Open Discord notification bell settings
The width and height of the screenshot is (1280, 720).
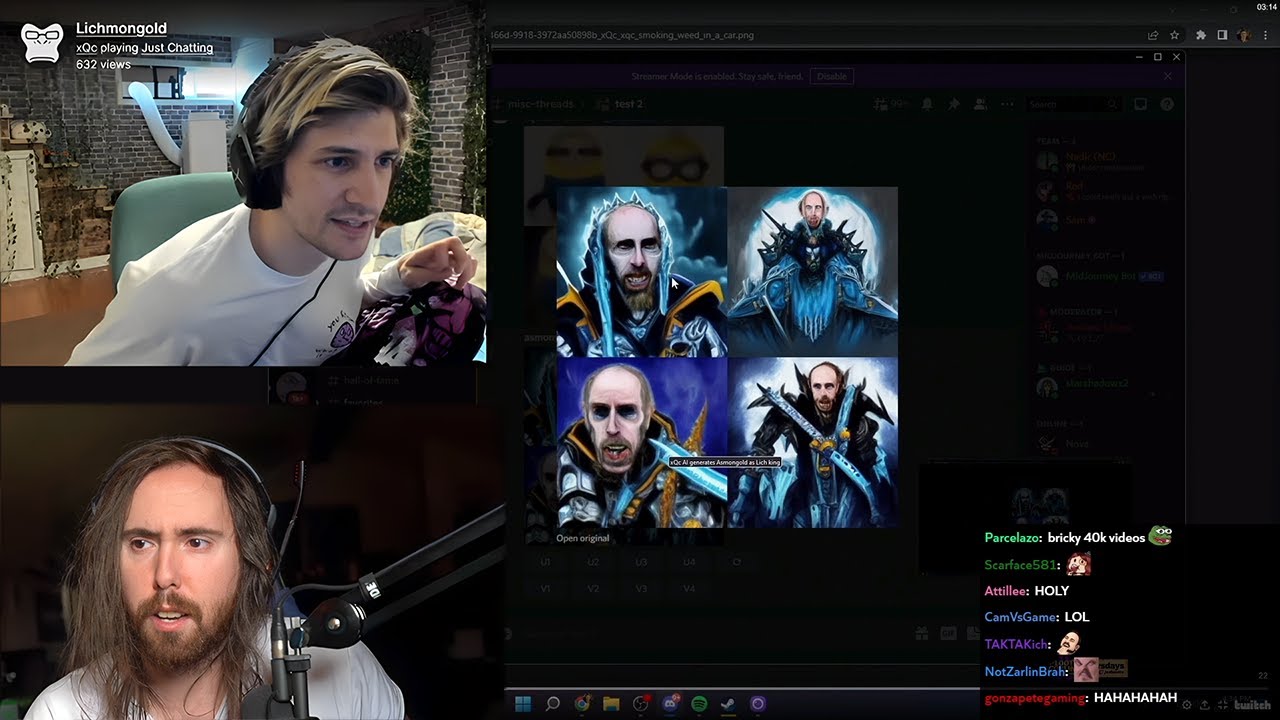[x=928, y=104]
